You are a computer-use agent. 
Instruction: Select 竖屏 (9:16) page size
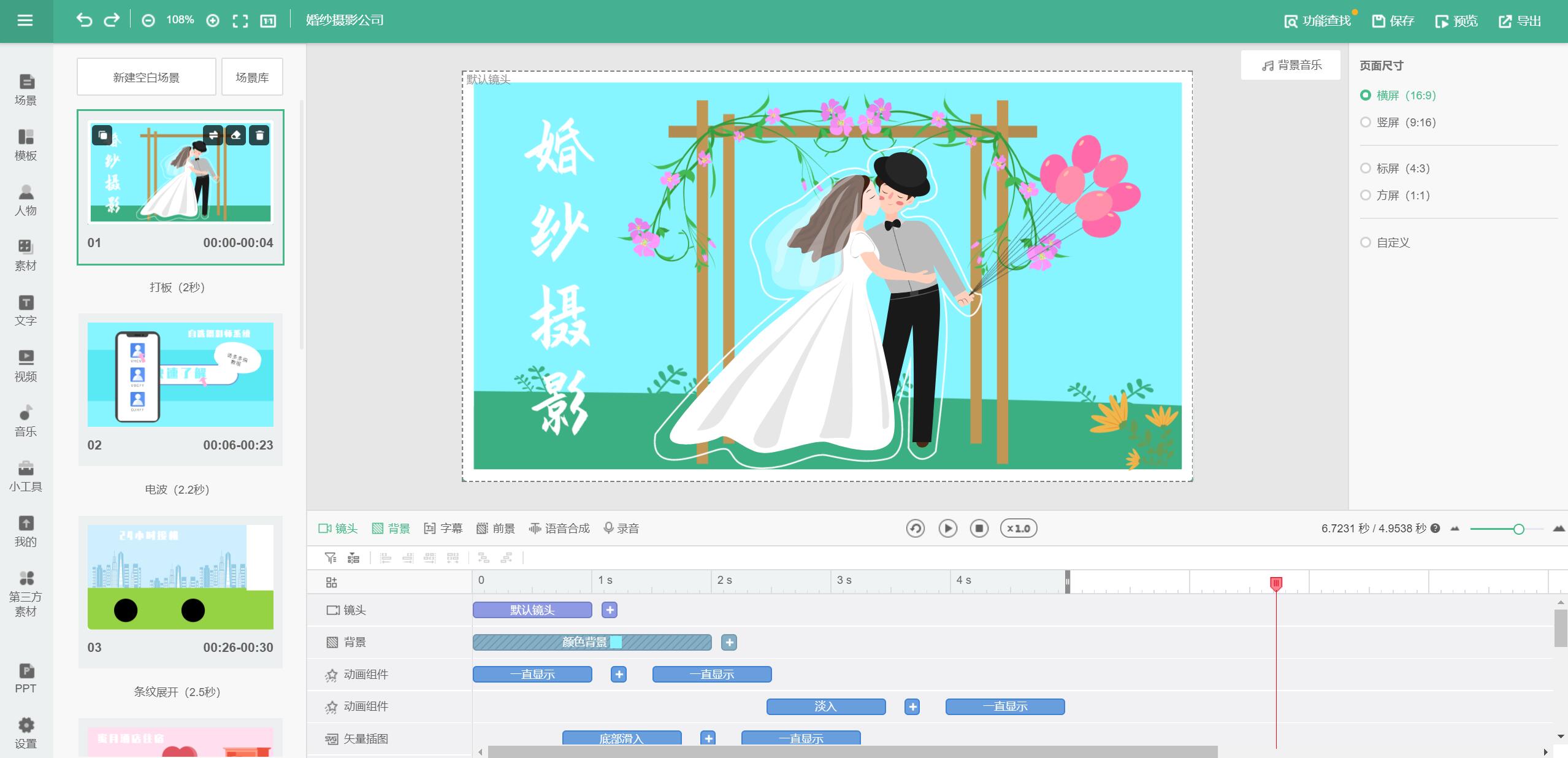(1398, 122)
